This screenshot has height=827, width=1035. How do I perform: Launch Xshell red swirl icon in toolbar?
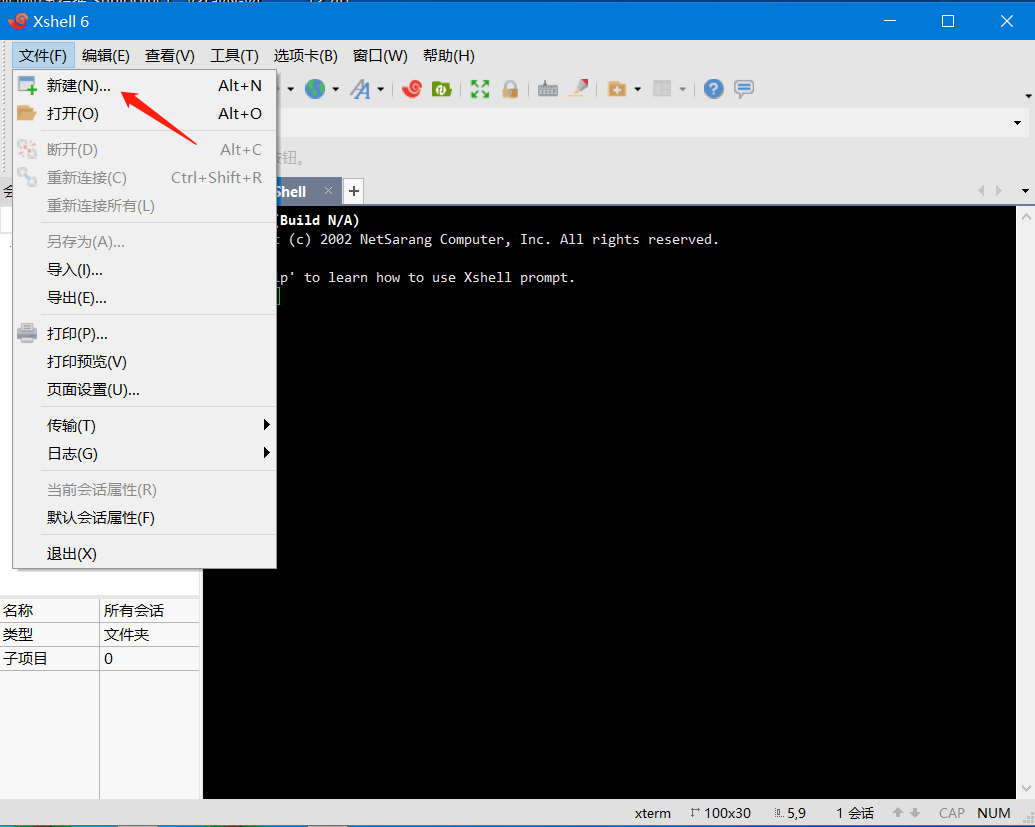(x=412, y=88)
